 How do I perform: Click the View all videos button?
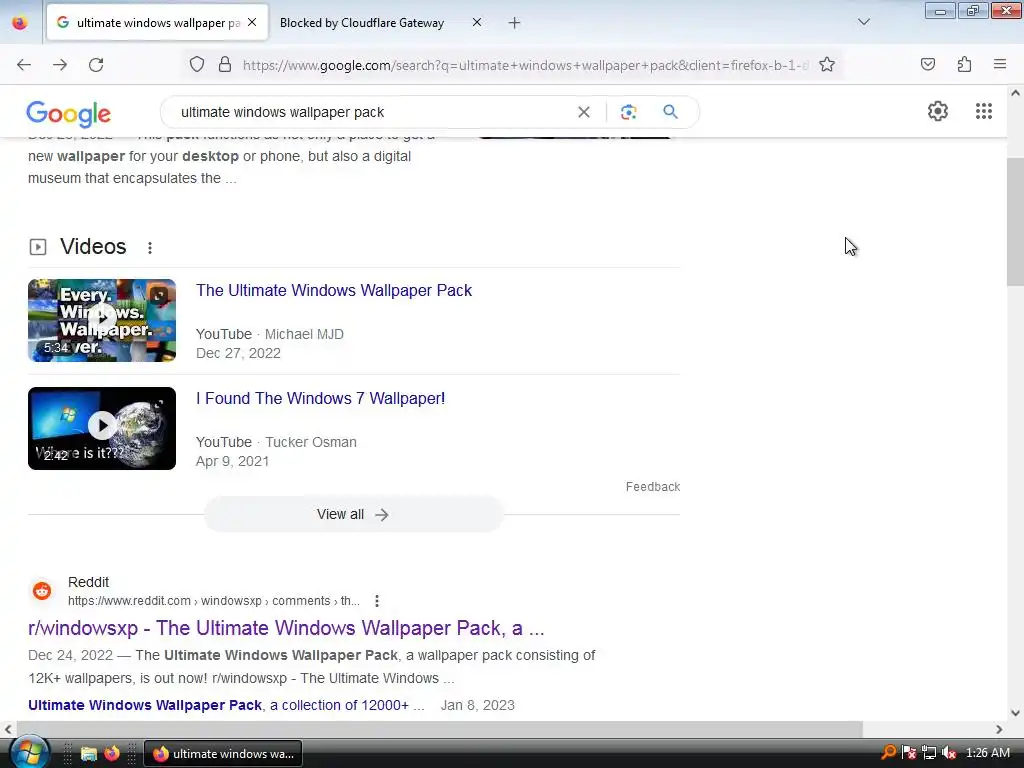353,515
